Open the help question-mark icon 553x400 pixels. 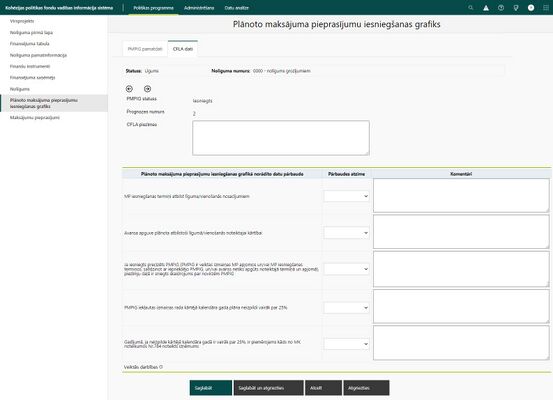pyautogui.click(x=501, y=7)
